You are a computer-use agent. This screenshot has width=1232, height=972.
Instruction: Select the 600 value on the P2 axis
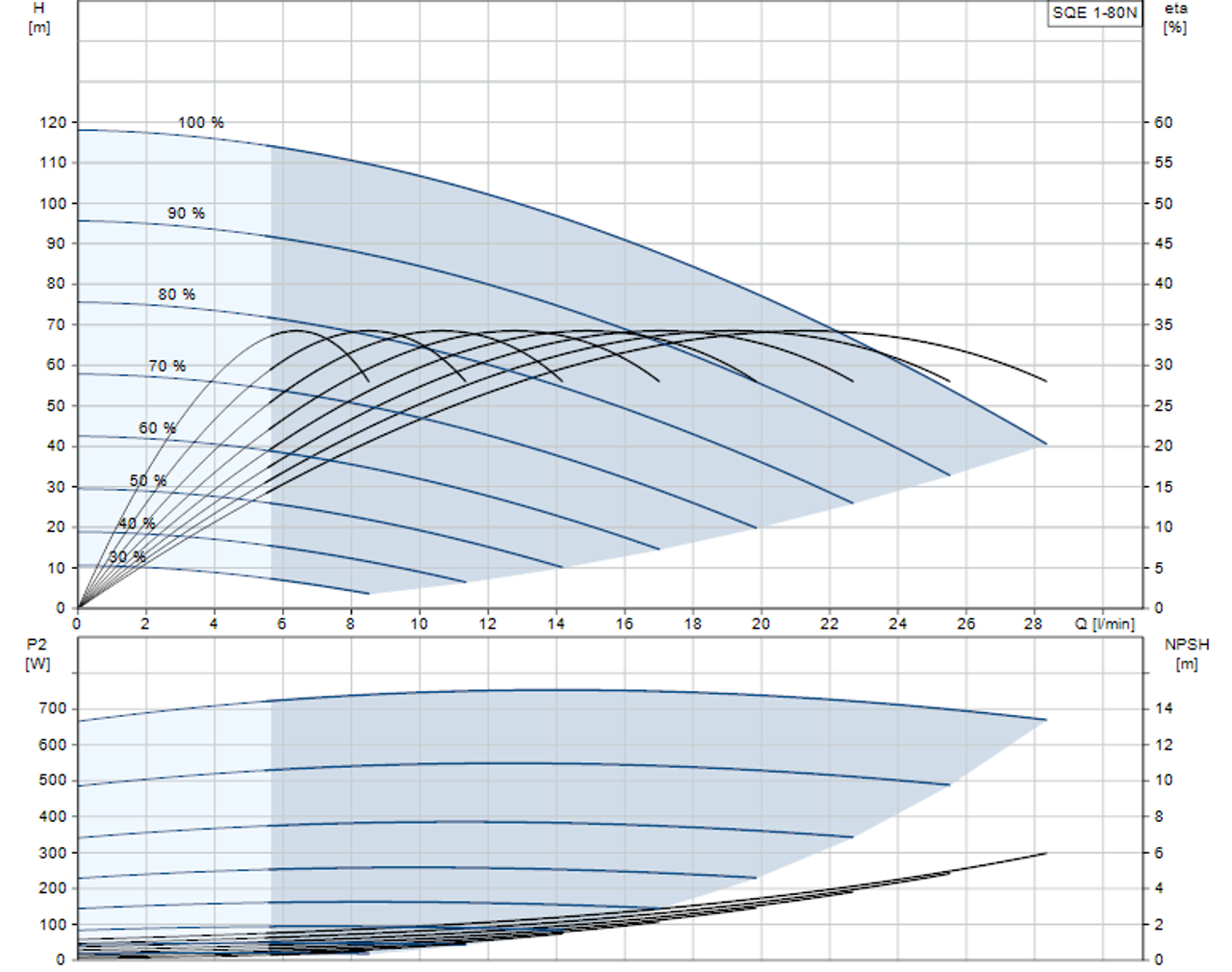tap(53, 745)
